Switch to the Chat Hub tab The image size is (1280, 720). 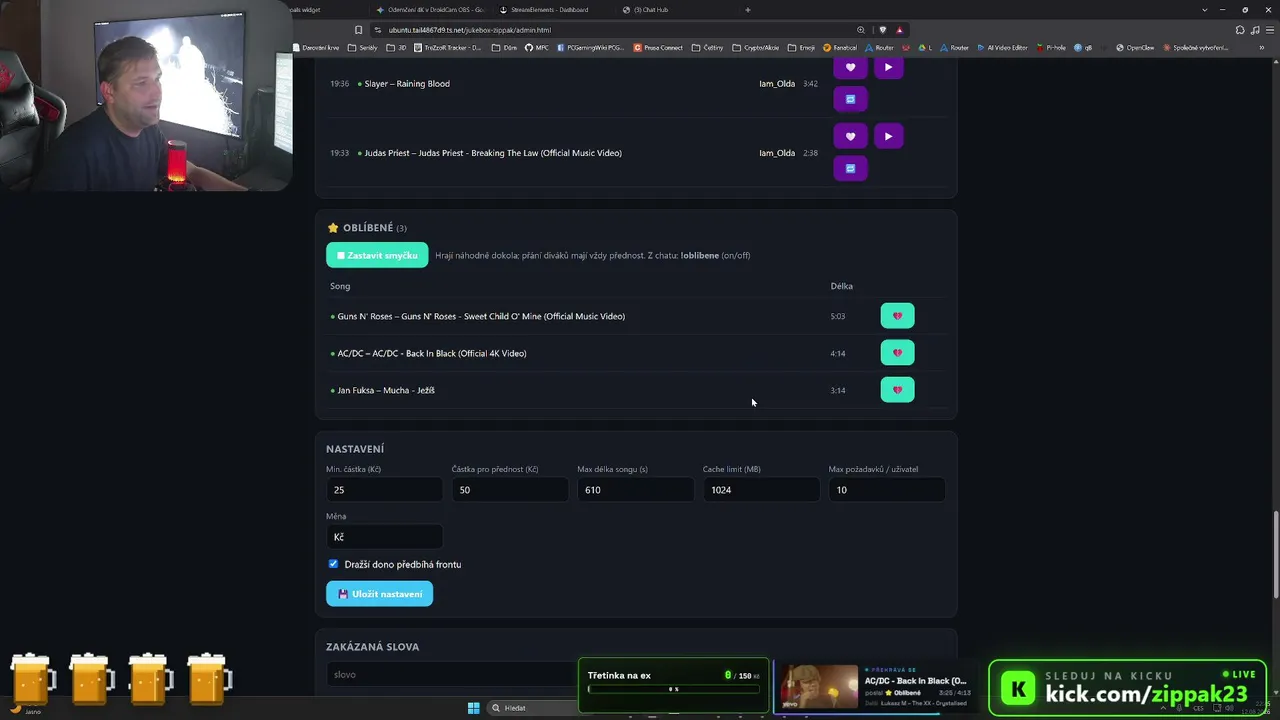click(651, 10)
